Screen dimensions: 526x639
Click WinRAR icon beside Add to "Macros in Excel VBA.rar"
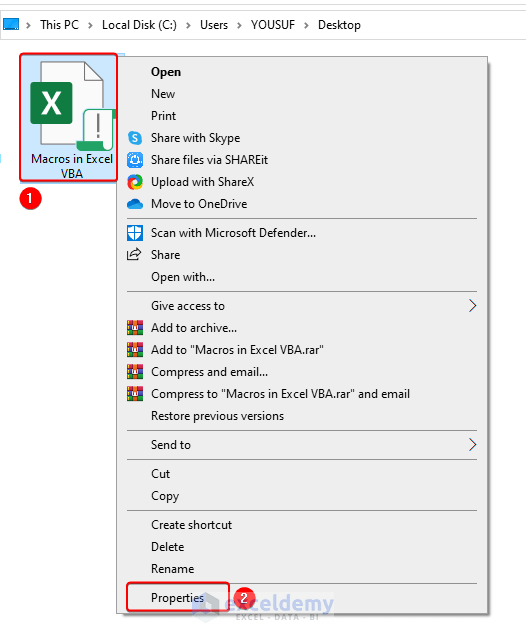click(x=135, y=350)
